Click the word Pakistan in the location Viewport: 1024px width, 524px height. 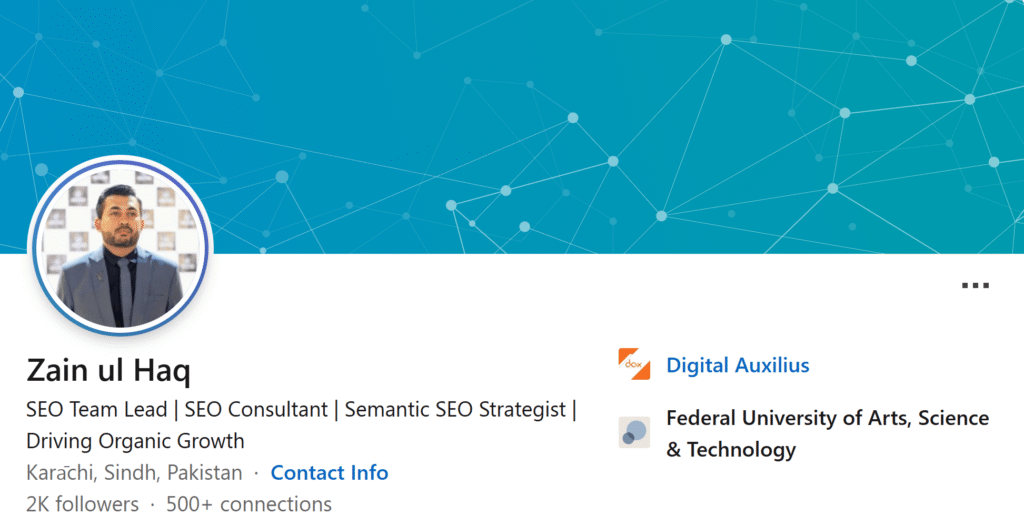[x=204, y=472]
